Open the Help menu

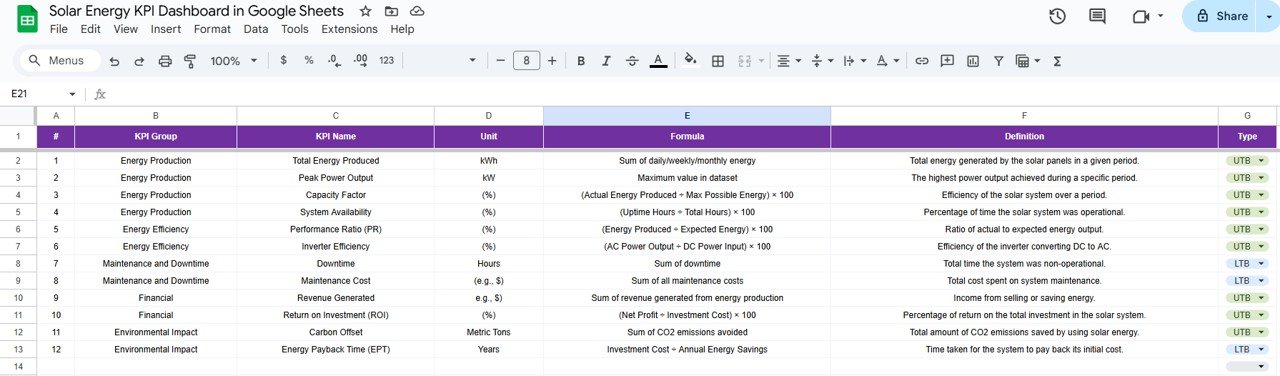tap(402, 29)
